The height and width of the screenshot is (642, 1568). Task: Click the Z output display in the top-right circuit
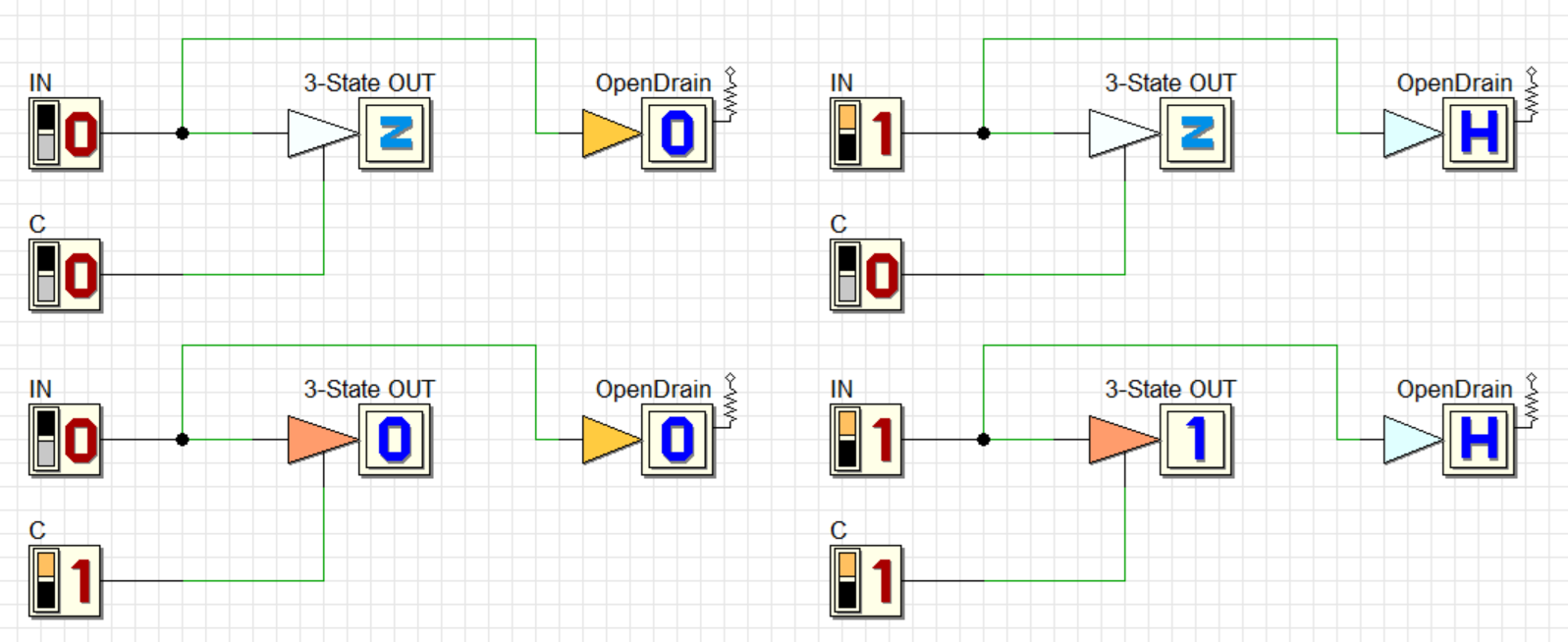click(1197, 134)
